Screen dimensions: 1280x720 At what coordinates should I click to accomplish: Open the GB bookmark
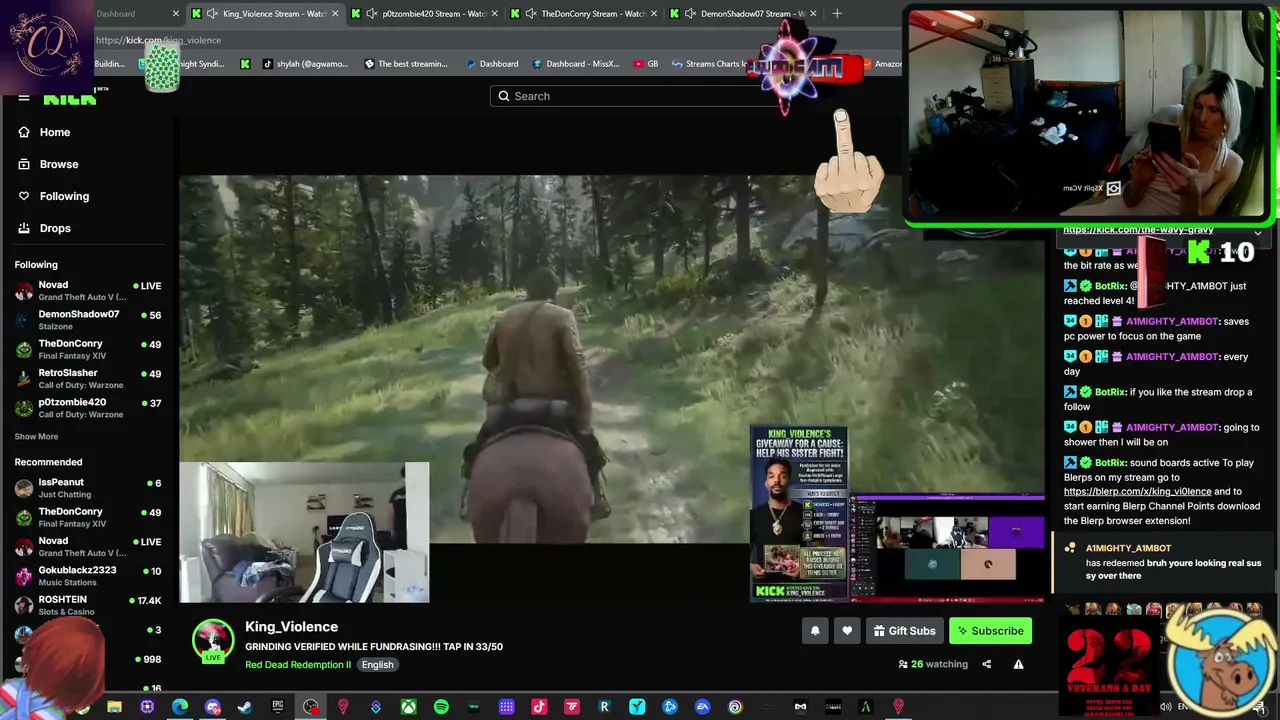pos(646,64)
